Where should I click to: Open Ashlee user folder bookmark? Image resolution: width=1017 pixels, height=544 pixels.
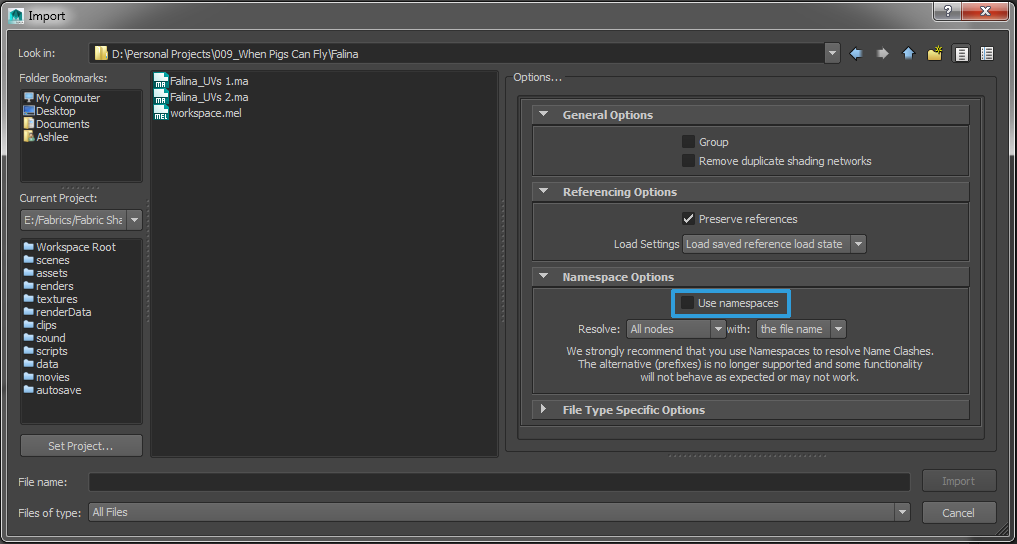[x=45, y=137]
